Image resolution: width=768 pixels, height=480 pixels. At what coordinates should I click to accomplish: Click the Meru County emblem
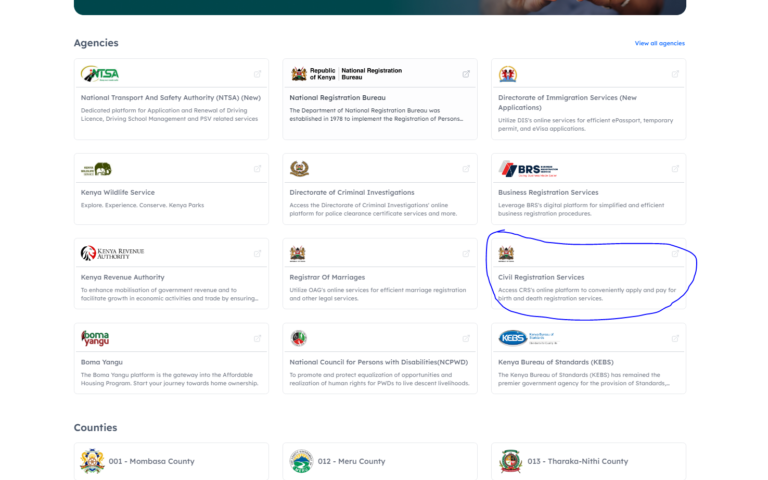click(301, 461)
